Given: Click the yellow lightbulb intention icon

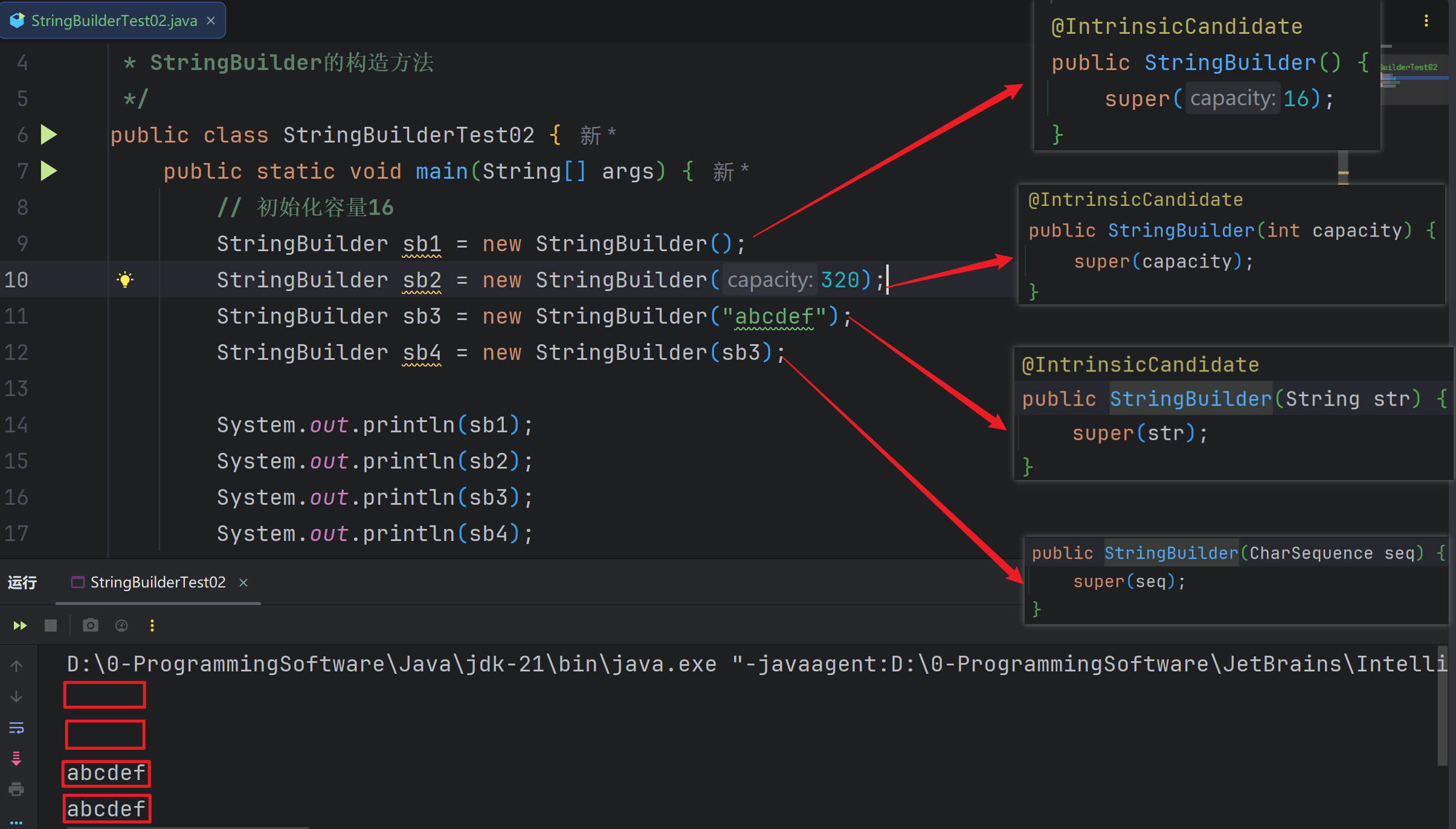Looking at the screenshot, I should [x=125, y=280].
